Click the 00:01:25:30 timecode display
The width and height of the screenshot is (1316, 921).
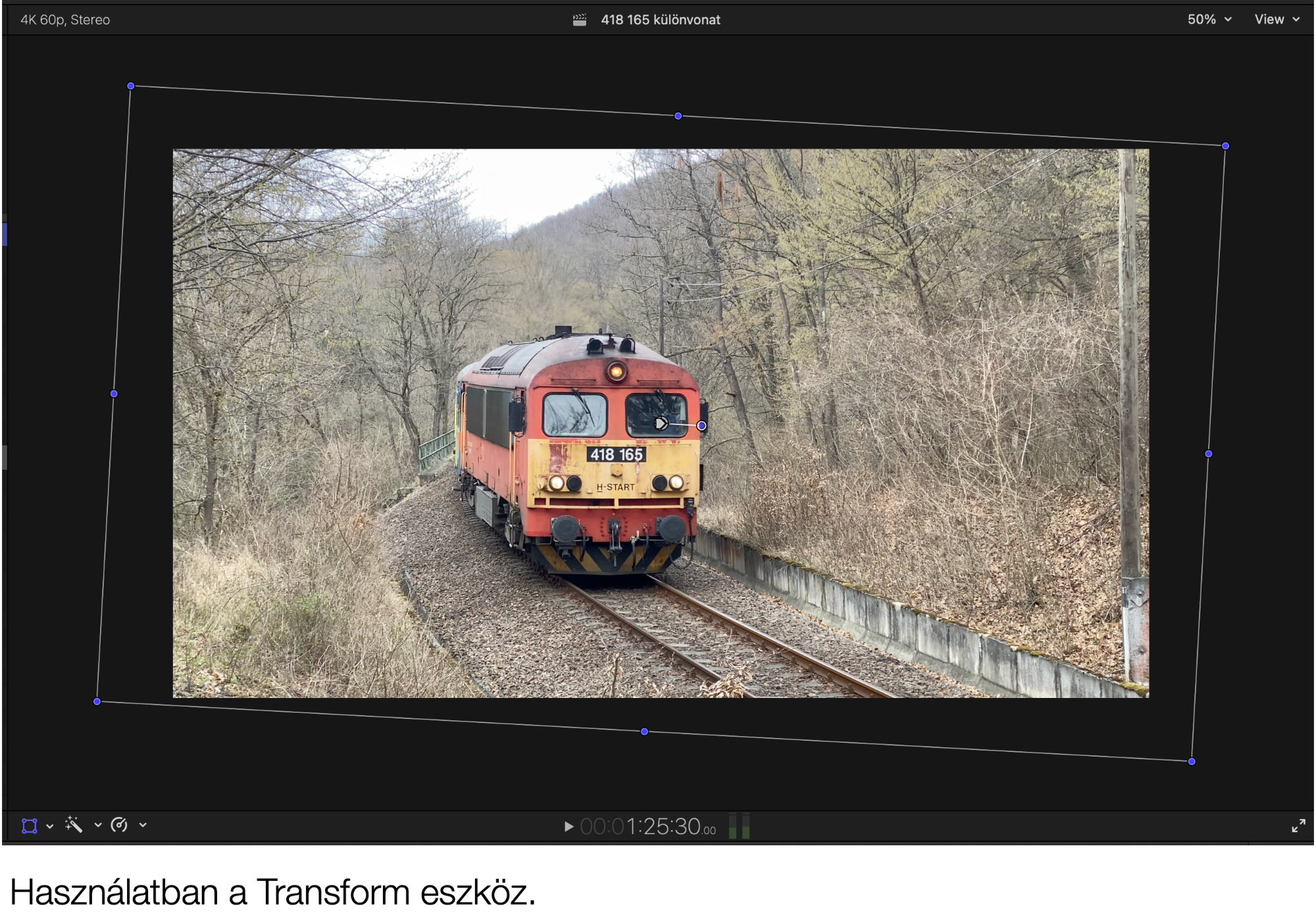pos(647,826)
